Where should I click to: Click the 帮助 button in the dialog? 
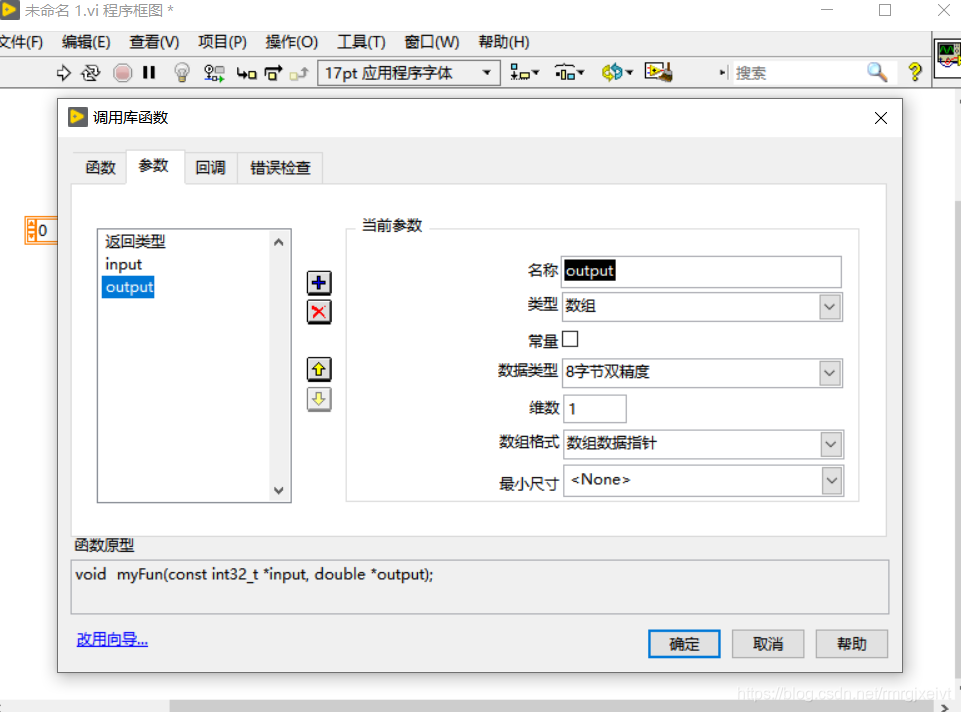tap(852, 644)
